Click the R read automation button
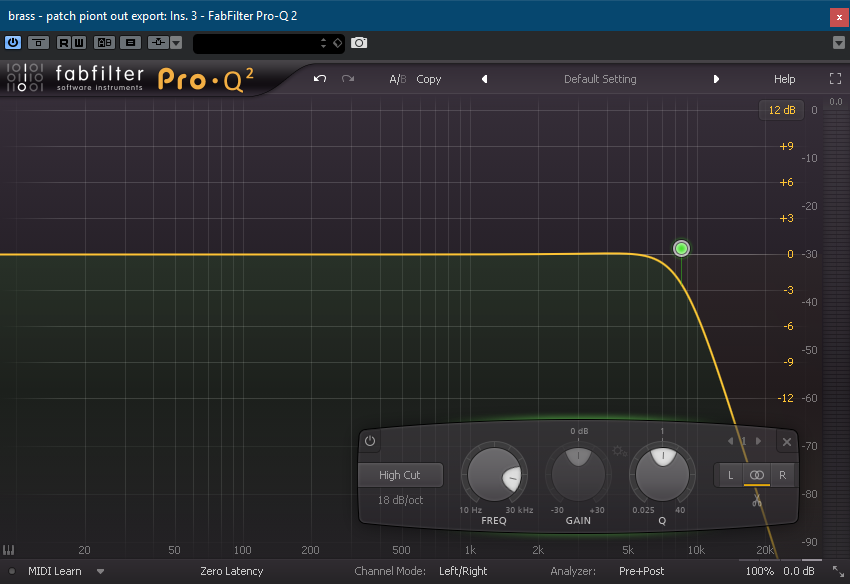Image resolution: width=850 pixels, height=584 pixels. coord(64,42)
